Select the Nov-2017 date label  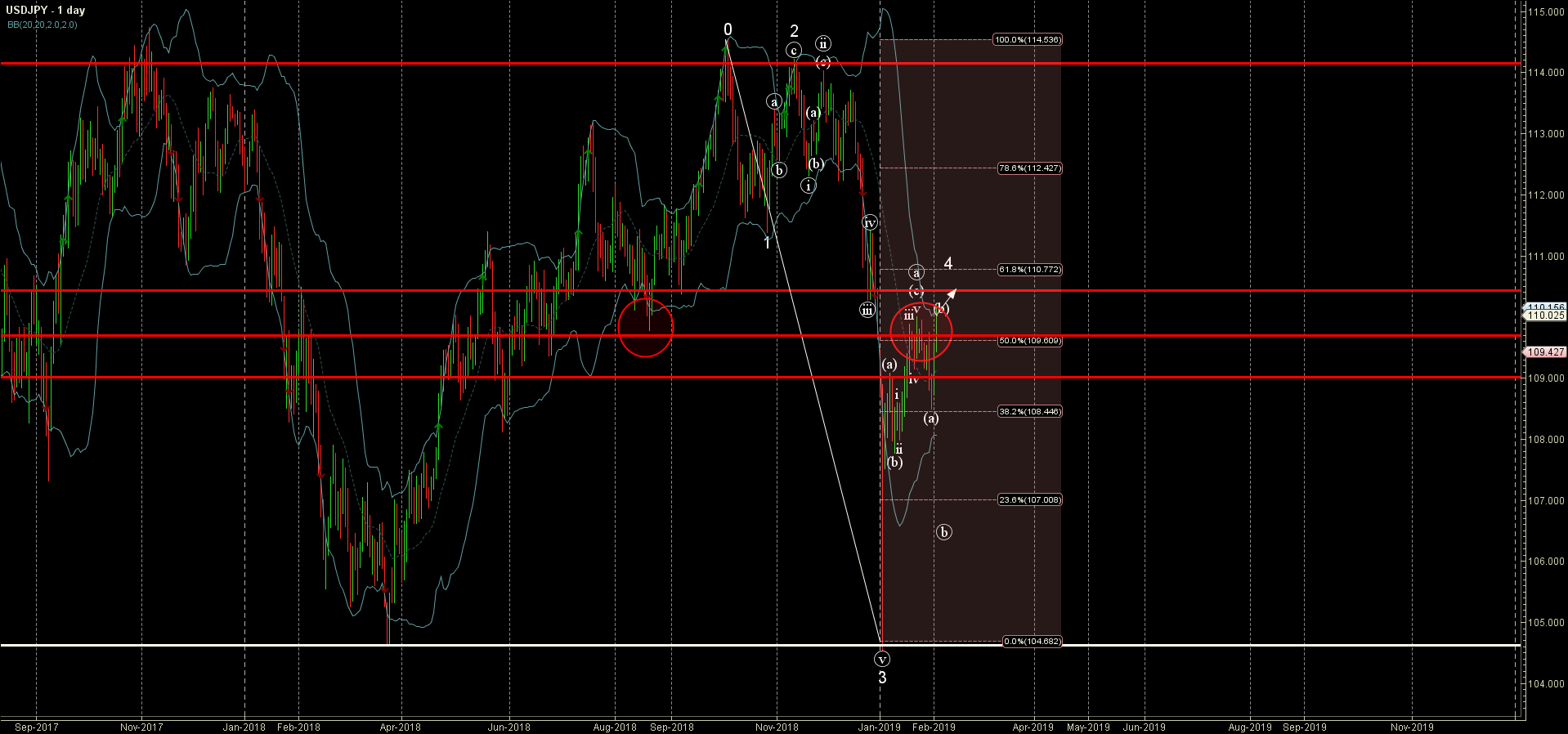(141, 727)
